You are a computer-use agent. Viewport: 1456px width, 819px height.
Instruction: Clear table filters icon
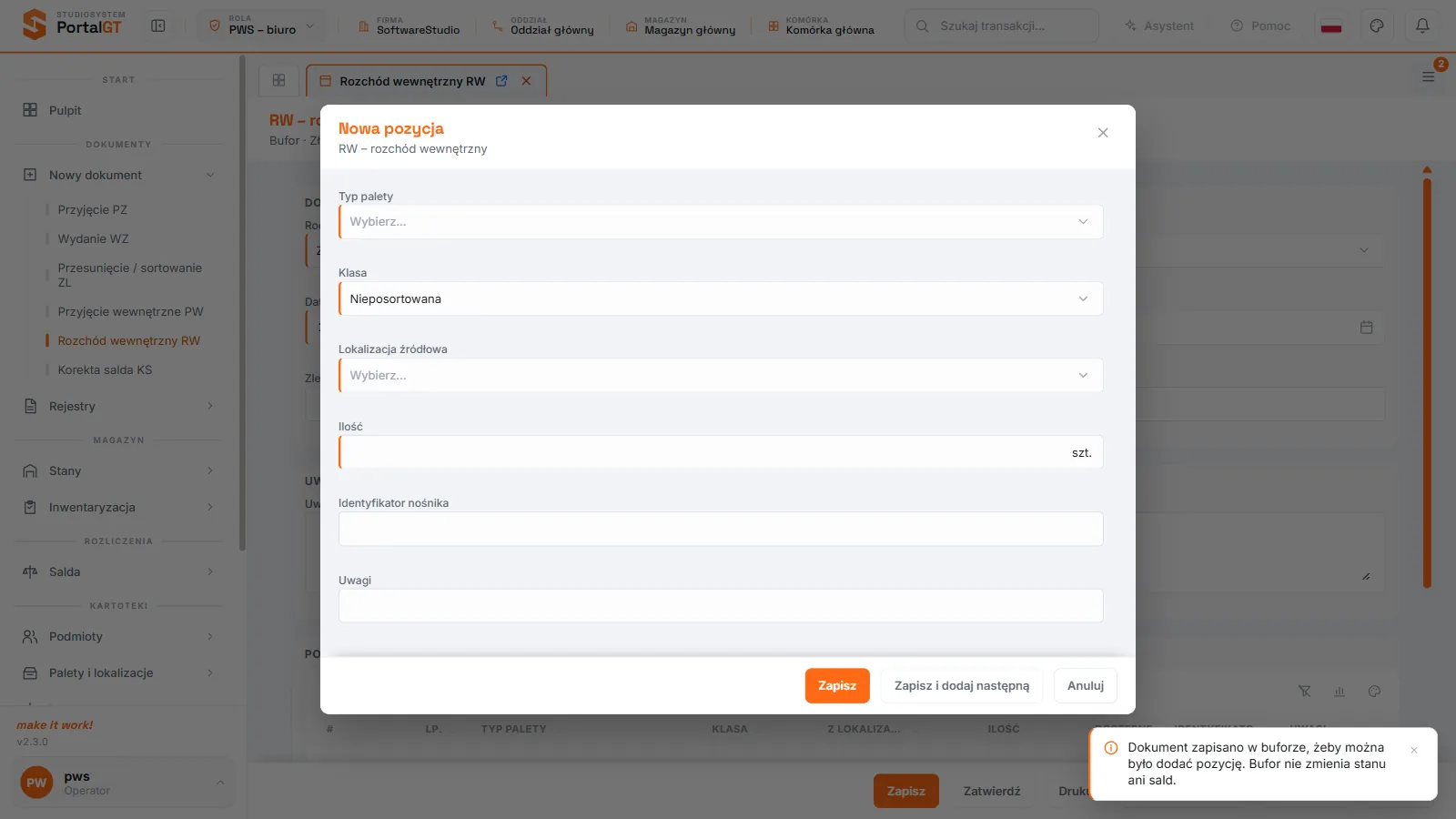click(1305, 692)
